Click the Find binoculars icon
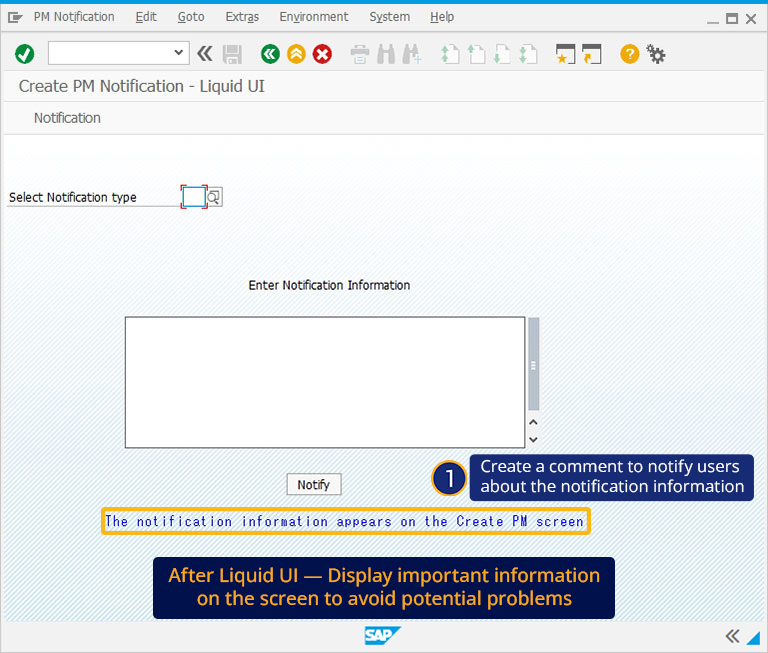The image size is (768, 653). [386, 54]
